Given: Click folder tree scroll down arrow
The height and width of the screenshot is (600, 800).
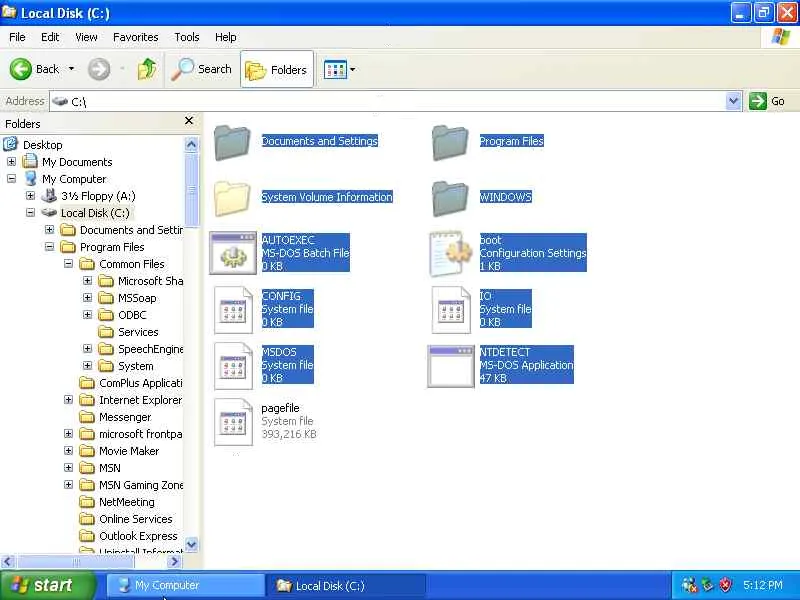Looking at the screenshot, I should (191, 544).
